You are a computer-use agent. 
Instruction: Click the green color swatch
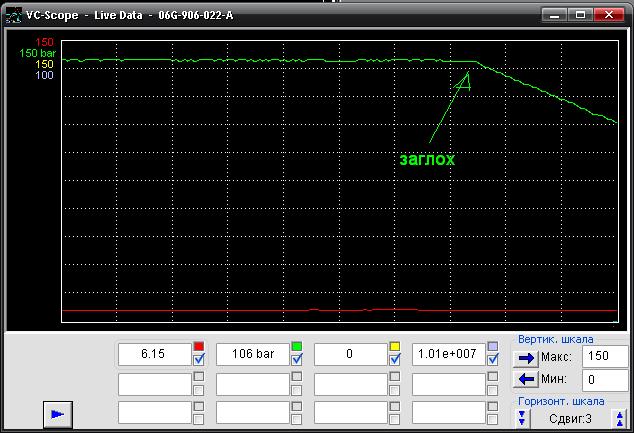coord(297,346)
